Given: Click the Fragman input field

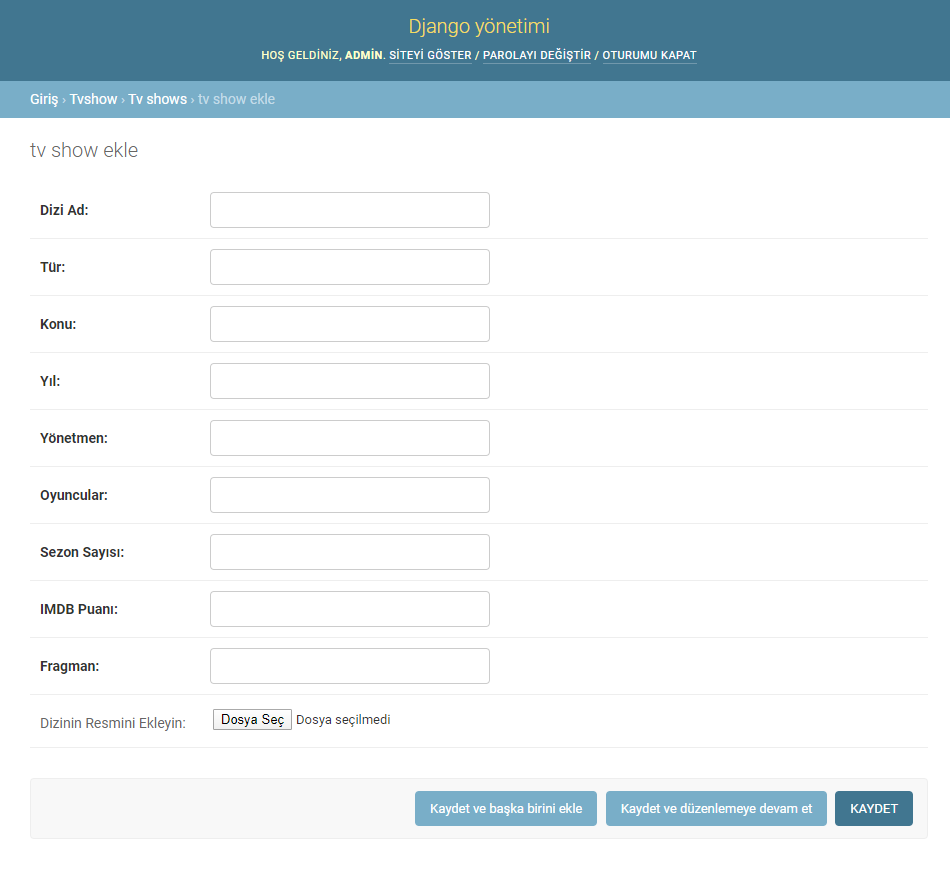Looking at the screenshot, I should (349, 665).
